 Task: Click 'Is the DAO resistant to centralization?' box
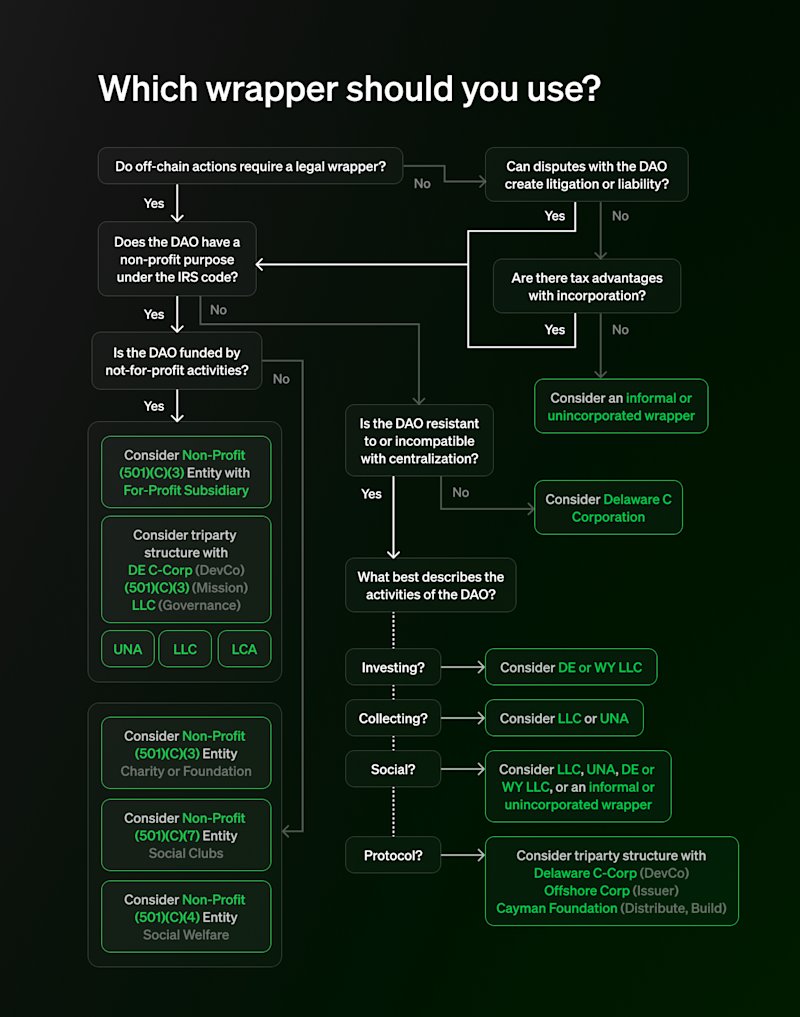(x=419, y=440)
